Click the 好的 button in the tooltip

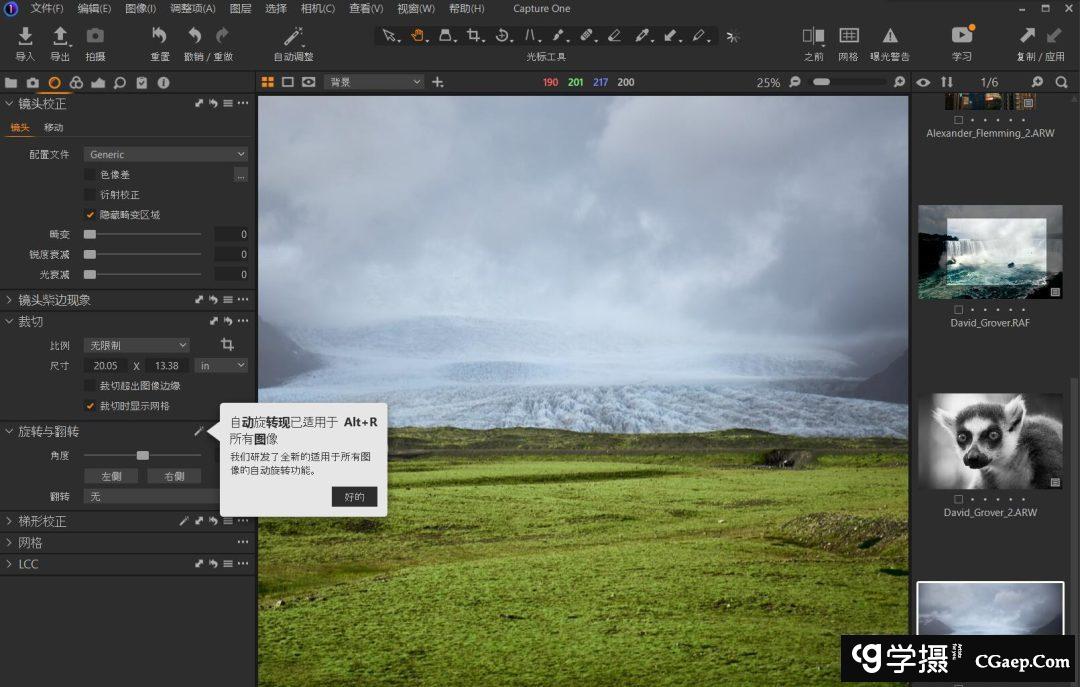point(354,496)
